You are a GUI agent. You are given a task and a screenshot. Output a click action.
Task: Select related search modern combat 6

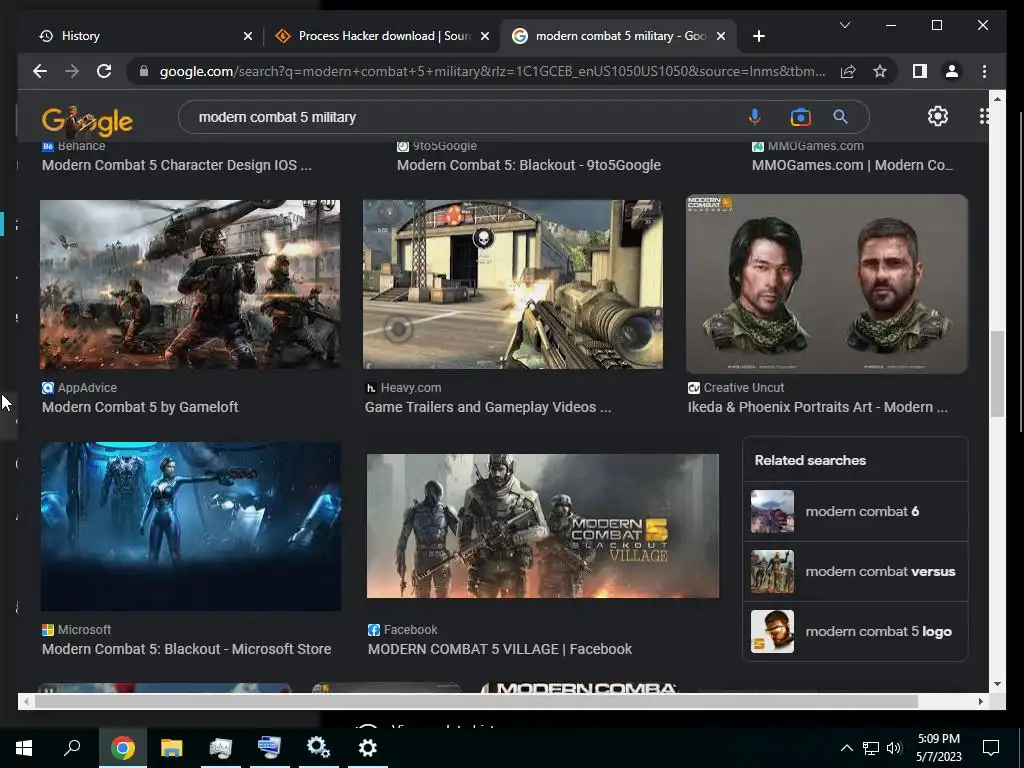(x=855, y=511)
